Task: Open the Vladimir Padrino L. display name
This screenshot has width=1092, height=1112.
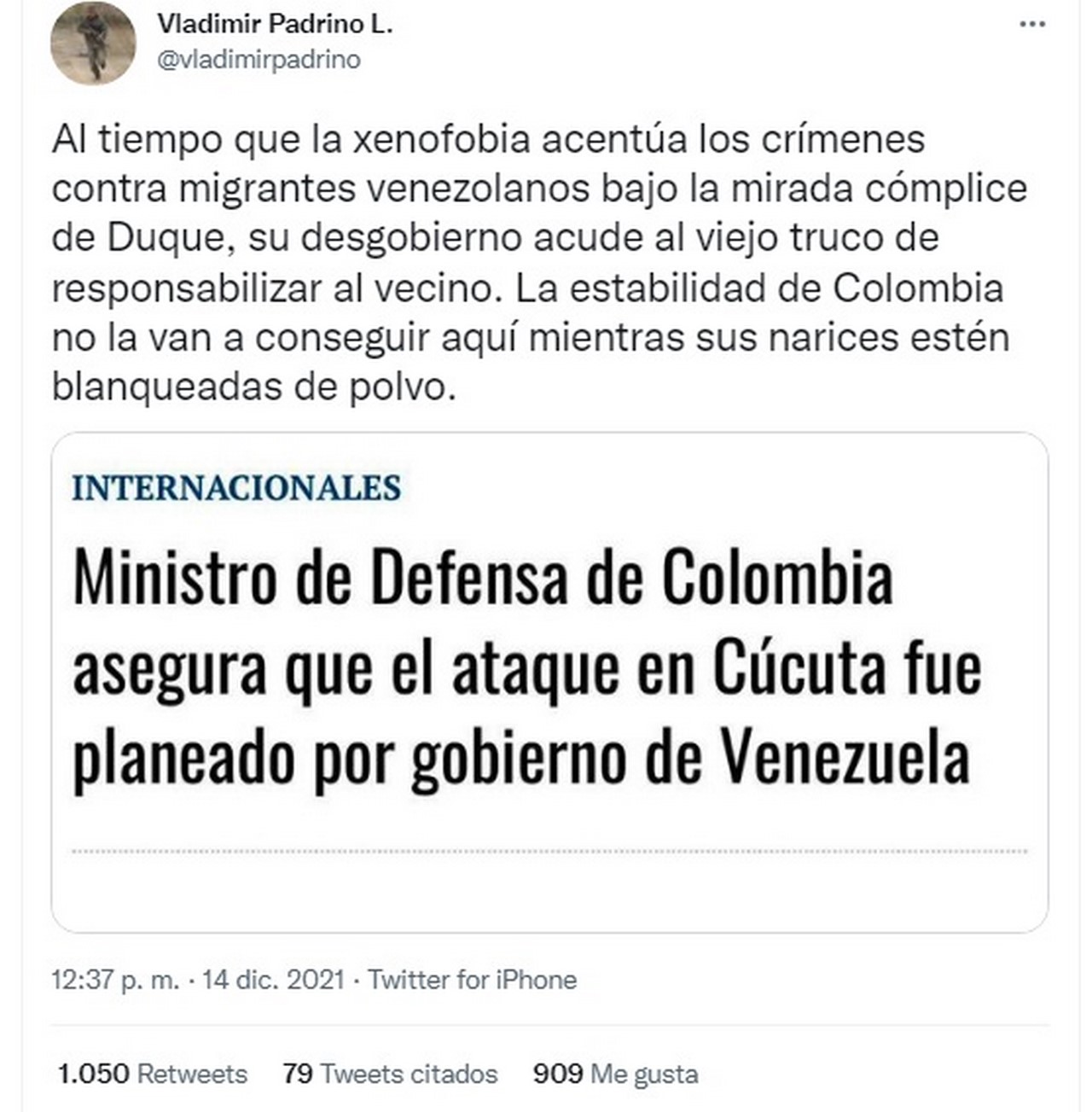Action: coord(275,24)
